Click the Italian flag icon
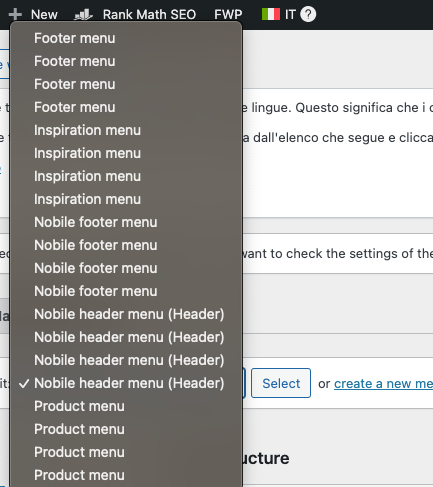Image resolution: width=433 pixels, height=487 pixels. [x=271, y=14]
